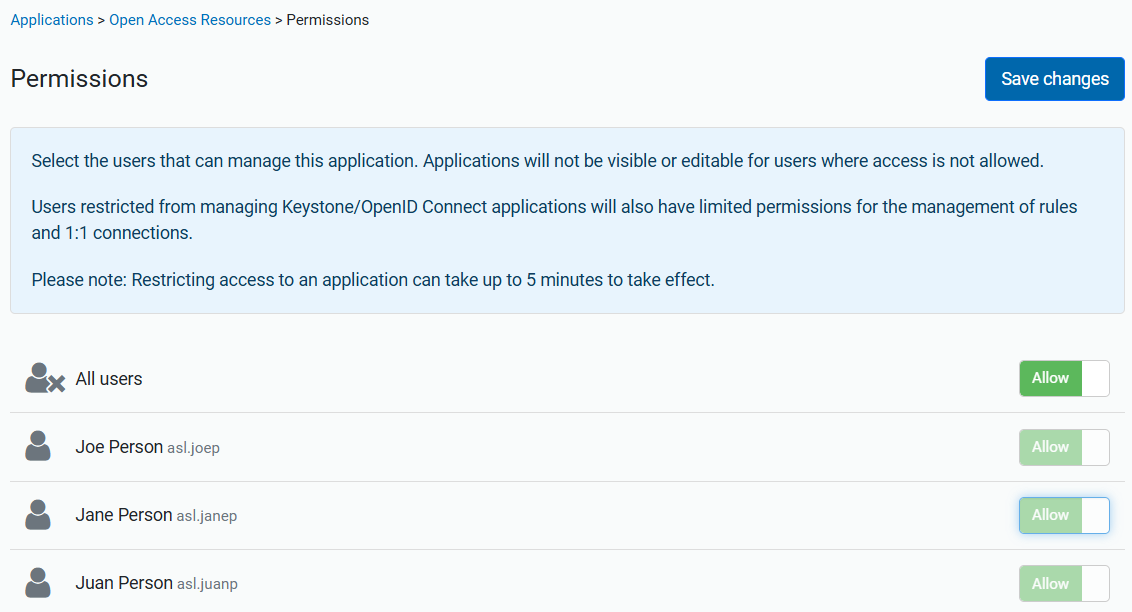
Task: Open the Open Access Resources breadcrumb
Action: coord(190,20)
